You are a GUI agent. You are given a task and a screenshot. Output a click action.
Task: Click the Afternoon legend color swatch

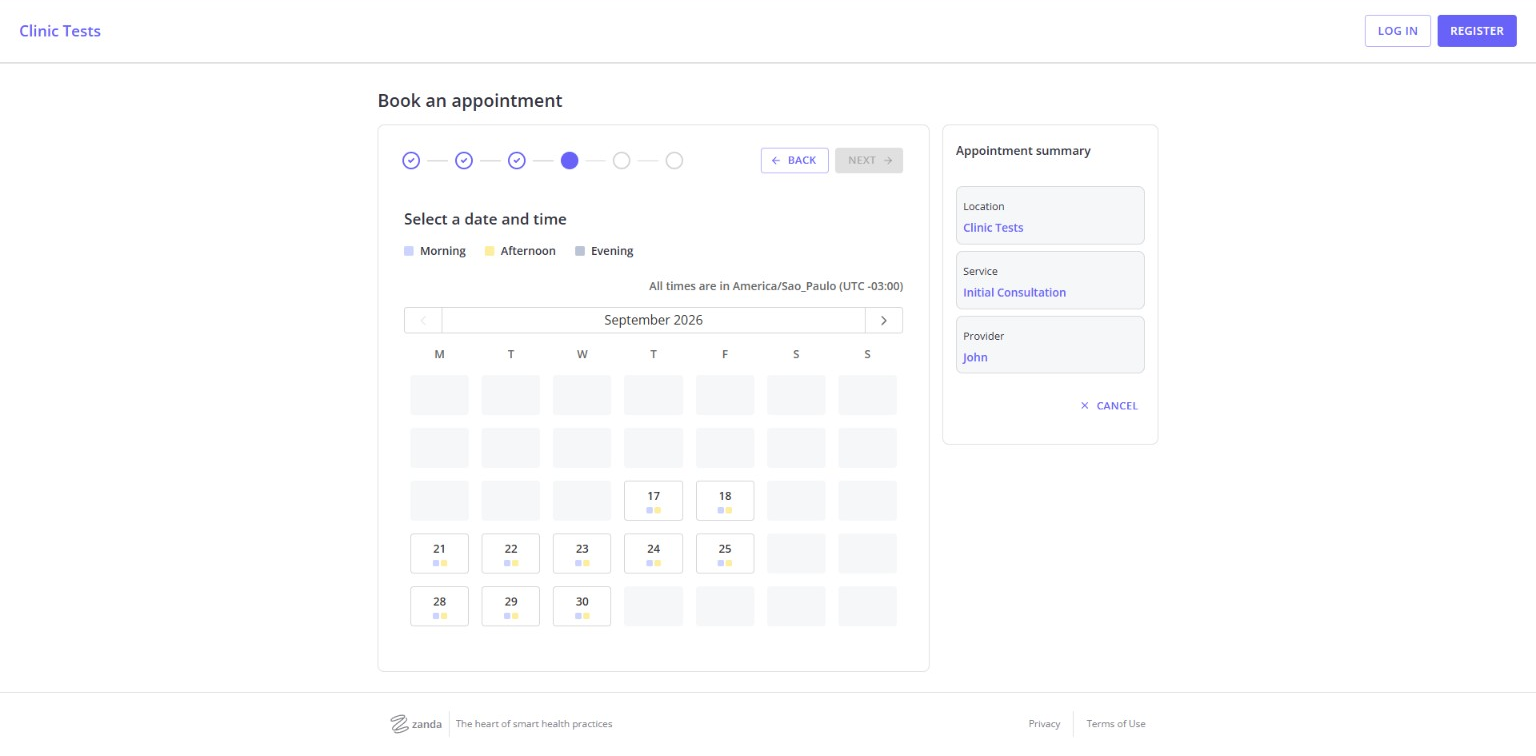tap(490, 251)
